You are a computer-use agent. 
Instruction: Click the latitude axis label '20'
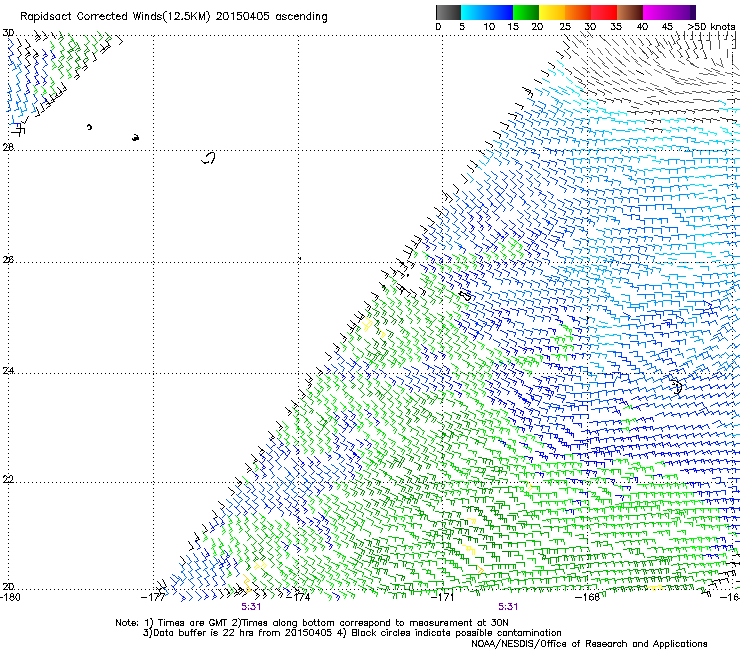point(8,586)
